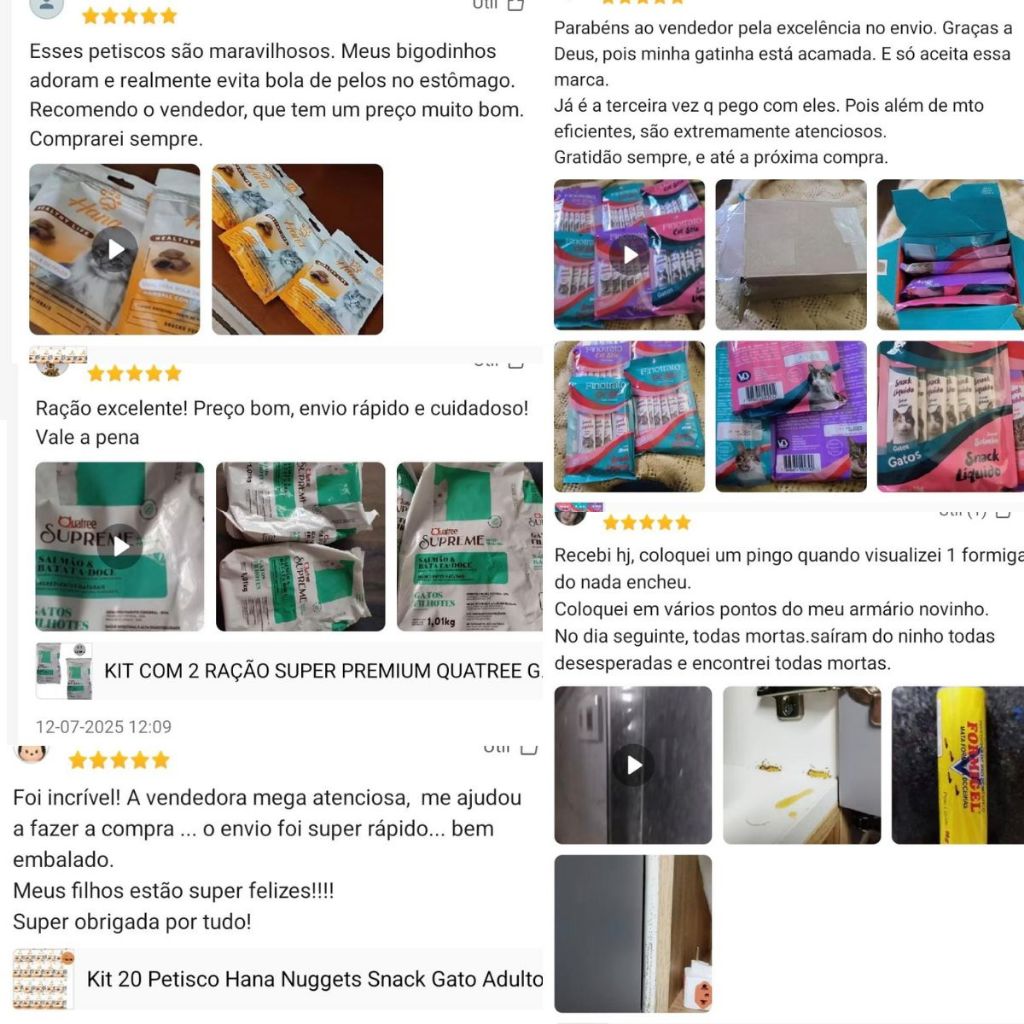Viewport: 1024px width, 1024px height.
Task: Open photo of cardboard shipping box
Action: (791, 255)
